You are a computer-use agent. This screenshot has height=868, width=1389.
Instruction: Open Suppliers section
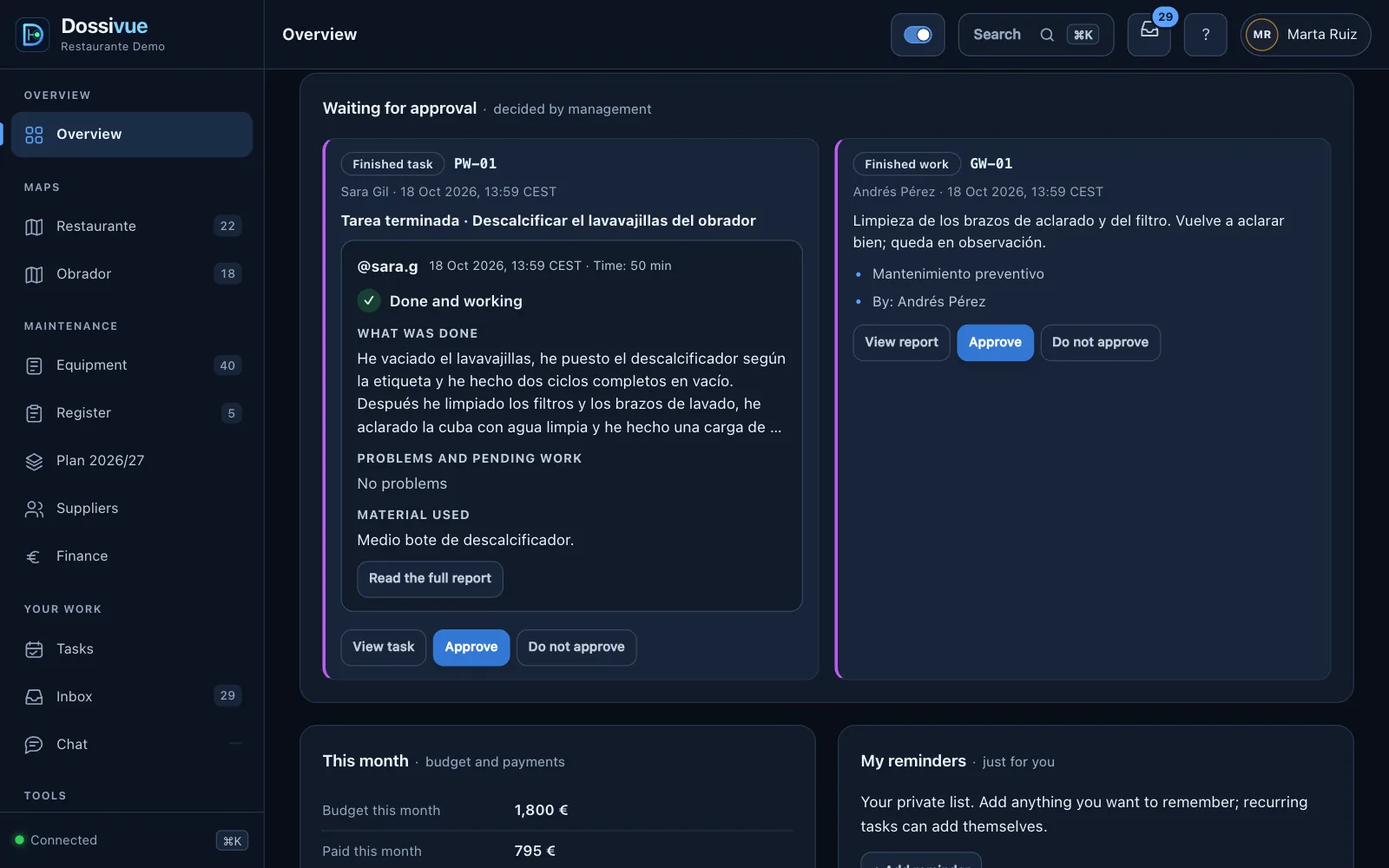click(132, 509)
